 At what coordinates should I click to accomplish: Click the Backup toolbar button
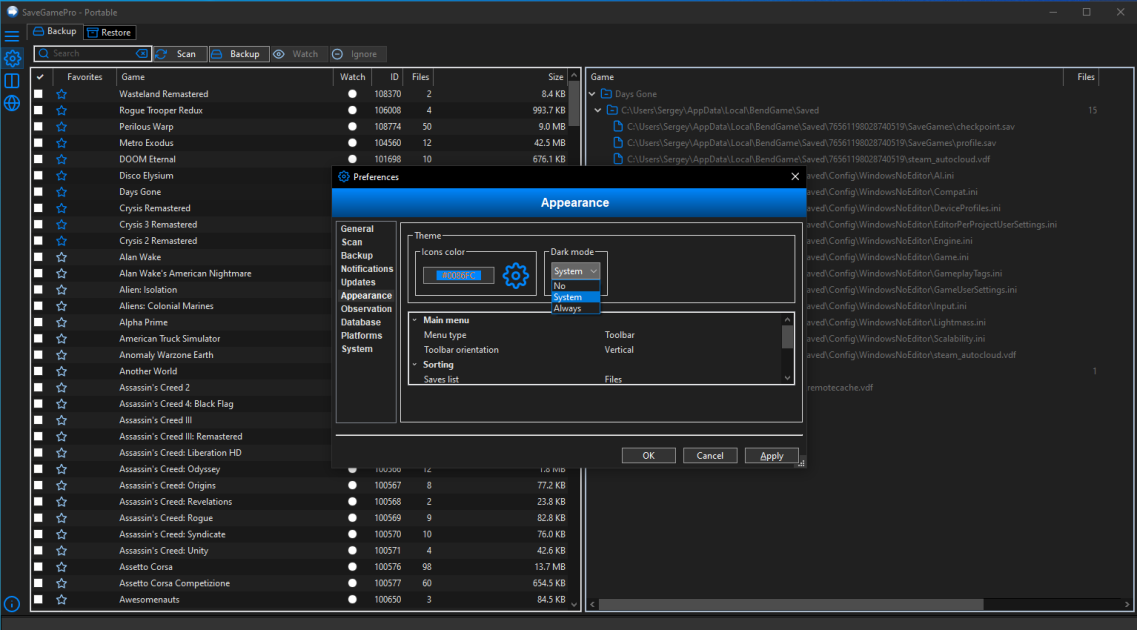click(x=238, y=54)
